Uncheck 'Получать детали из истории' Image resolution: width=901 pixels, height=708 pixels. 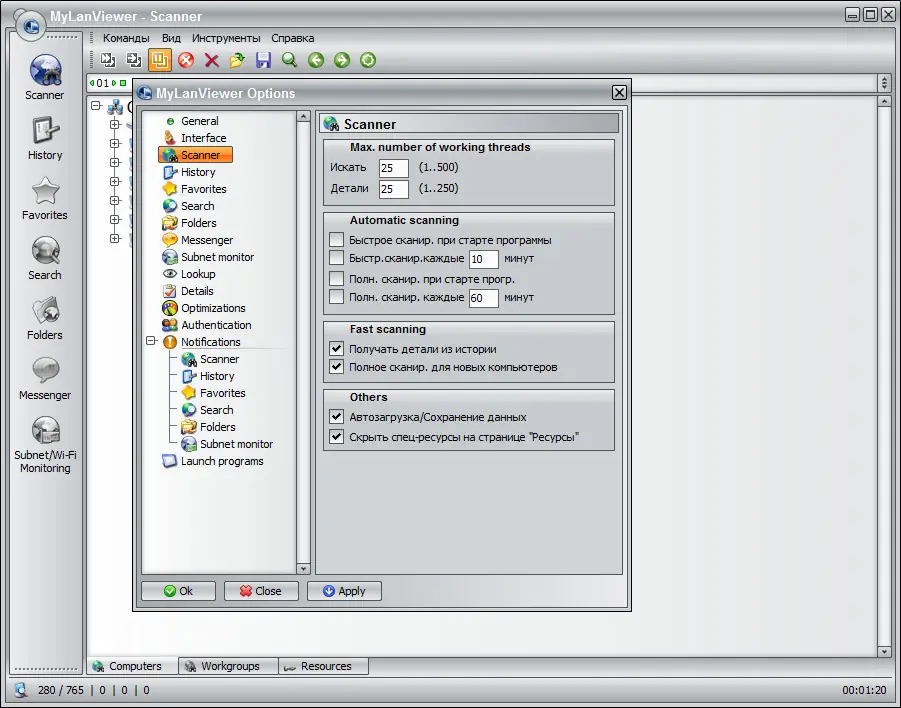coord(336,348)
